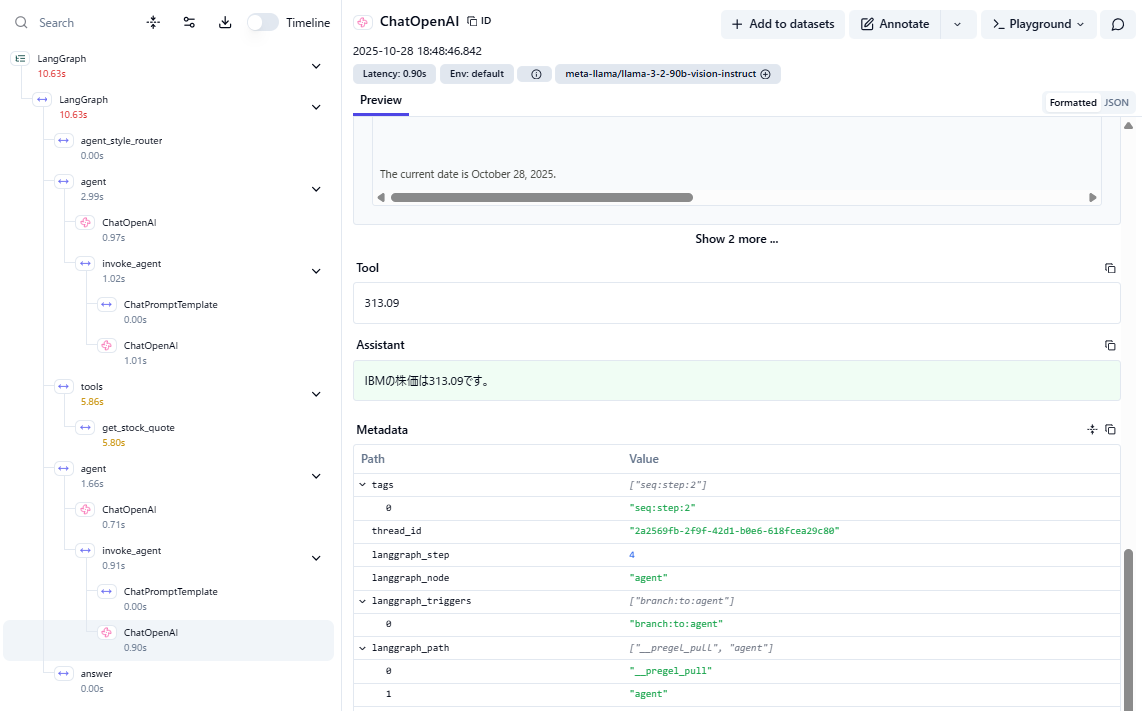Collapse the langgraph_triggers metadata row
The height and width of the screenshot is (711, 1142).
pyautogui.click(x=363, y=601)
